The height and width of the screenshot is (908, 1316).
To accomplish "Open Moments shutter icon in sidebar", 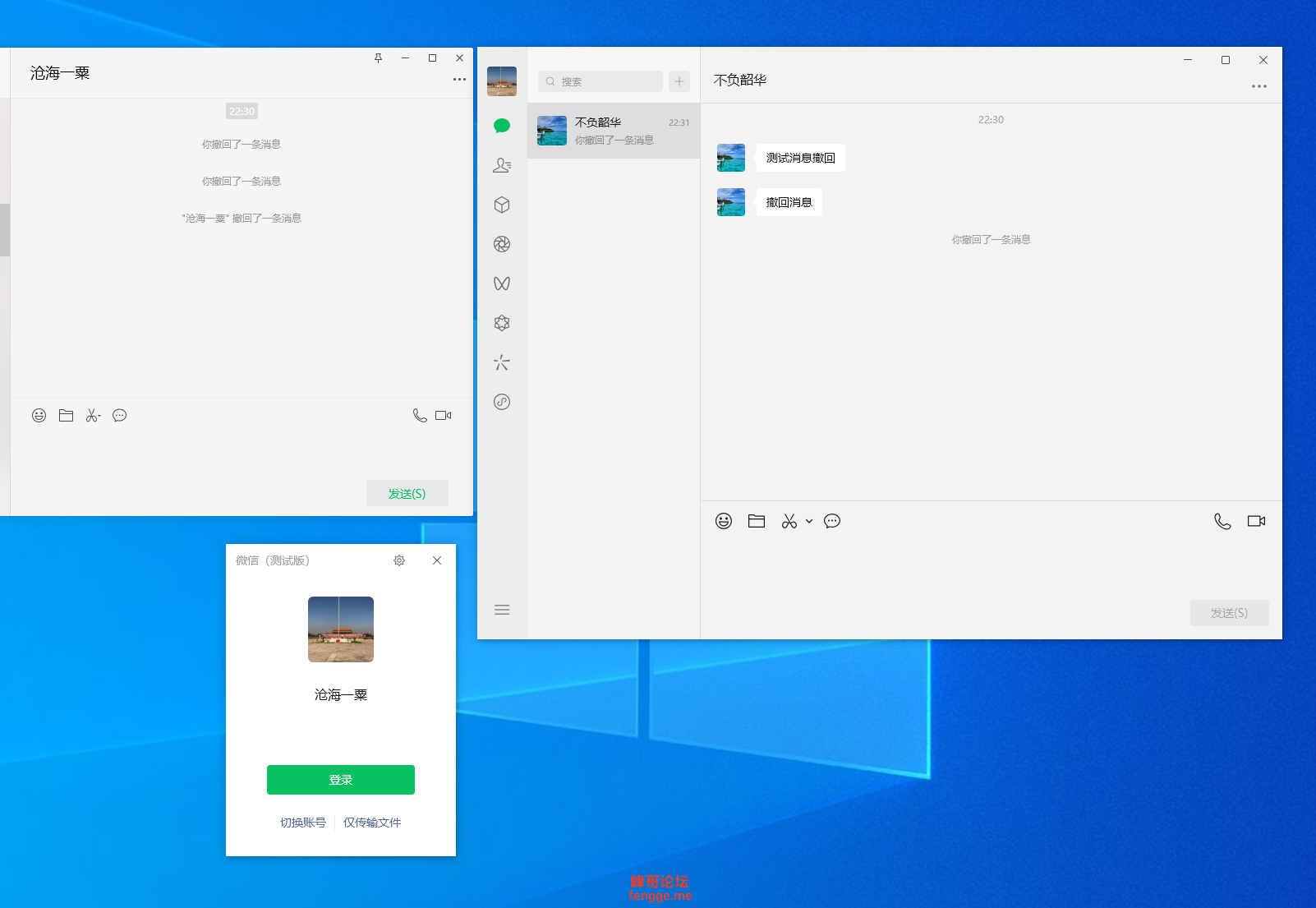I will click(x=502, y=244).
